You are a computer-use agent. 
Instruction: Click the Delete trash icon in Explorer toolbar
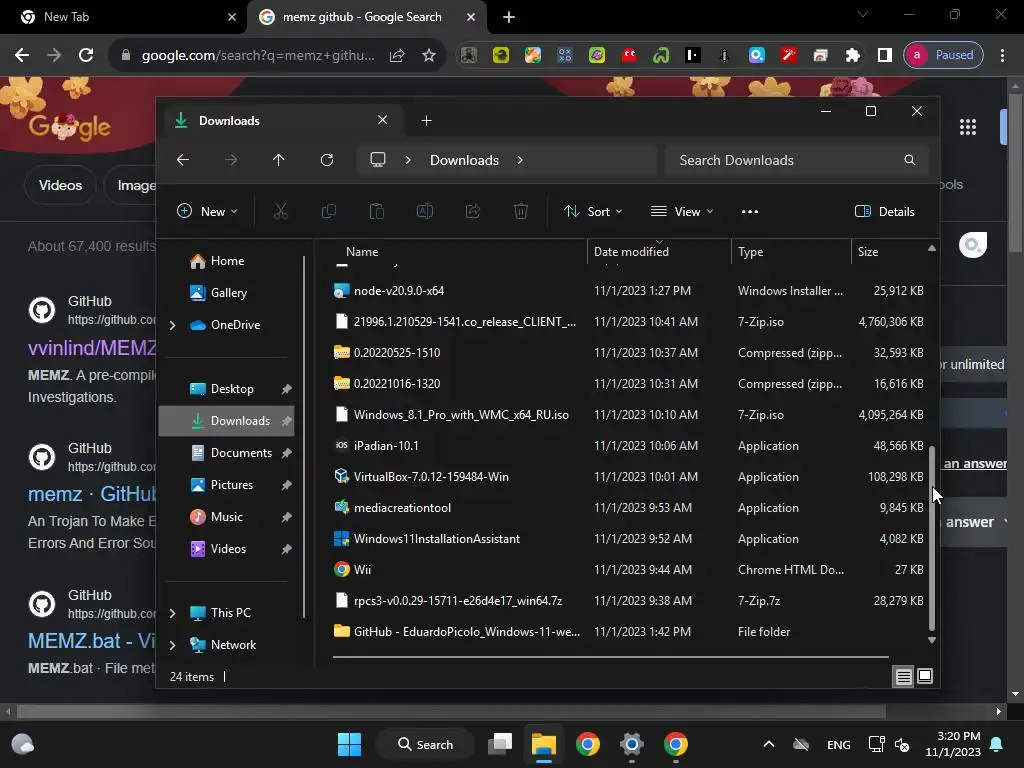[520, 211]
